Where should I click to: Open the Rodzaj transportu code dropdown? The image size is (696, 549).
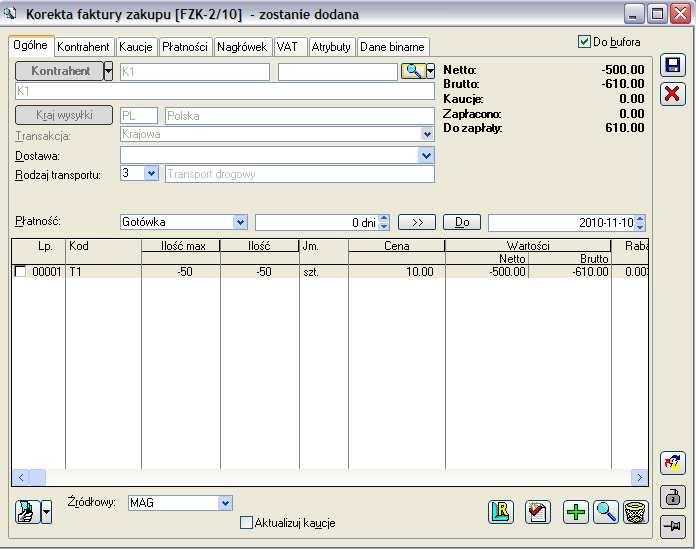click(x=151, y=173)
